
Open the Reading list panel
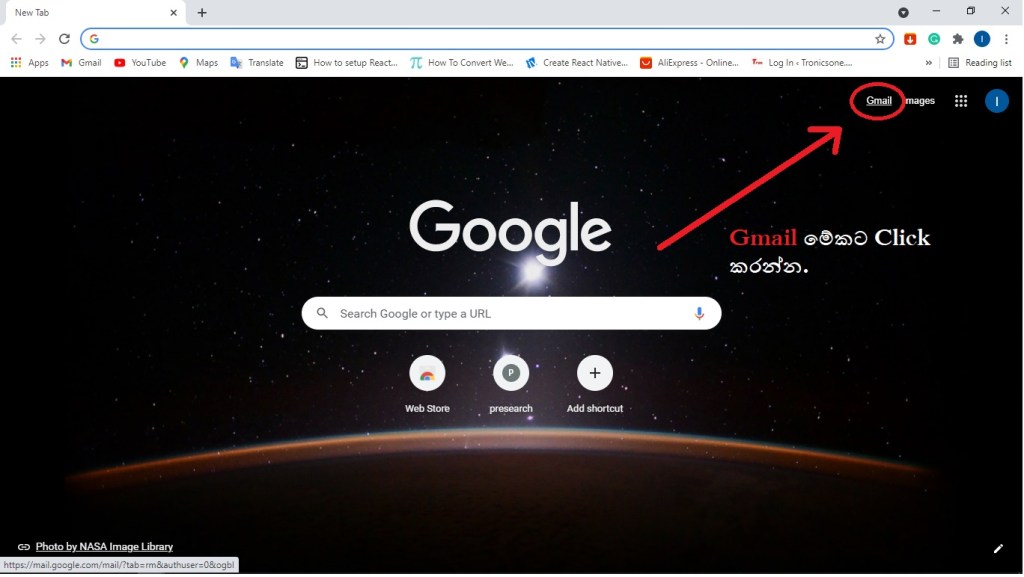point(980,63)
